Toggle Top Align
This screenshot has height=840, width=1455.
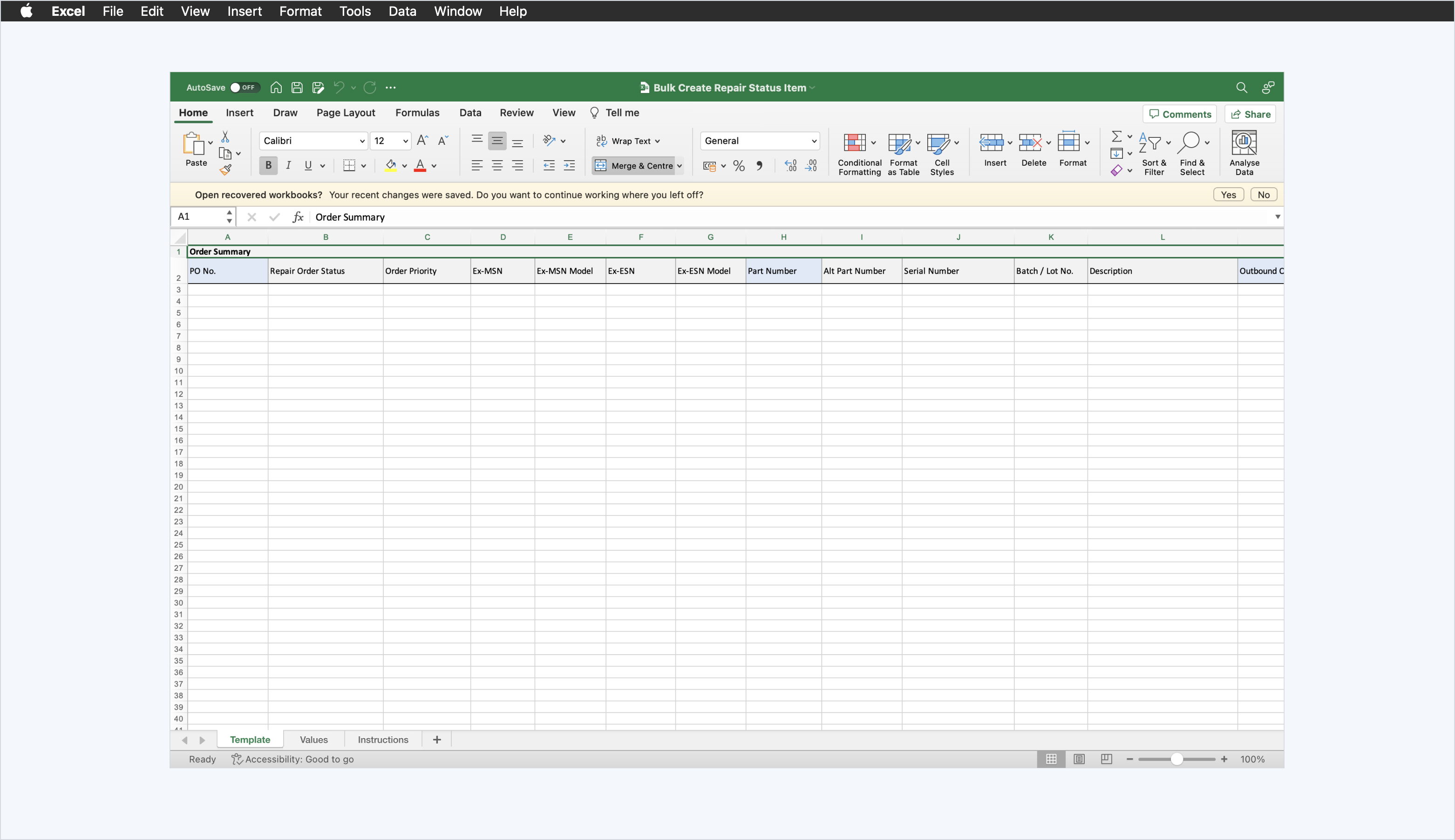477,141
